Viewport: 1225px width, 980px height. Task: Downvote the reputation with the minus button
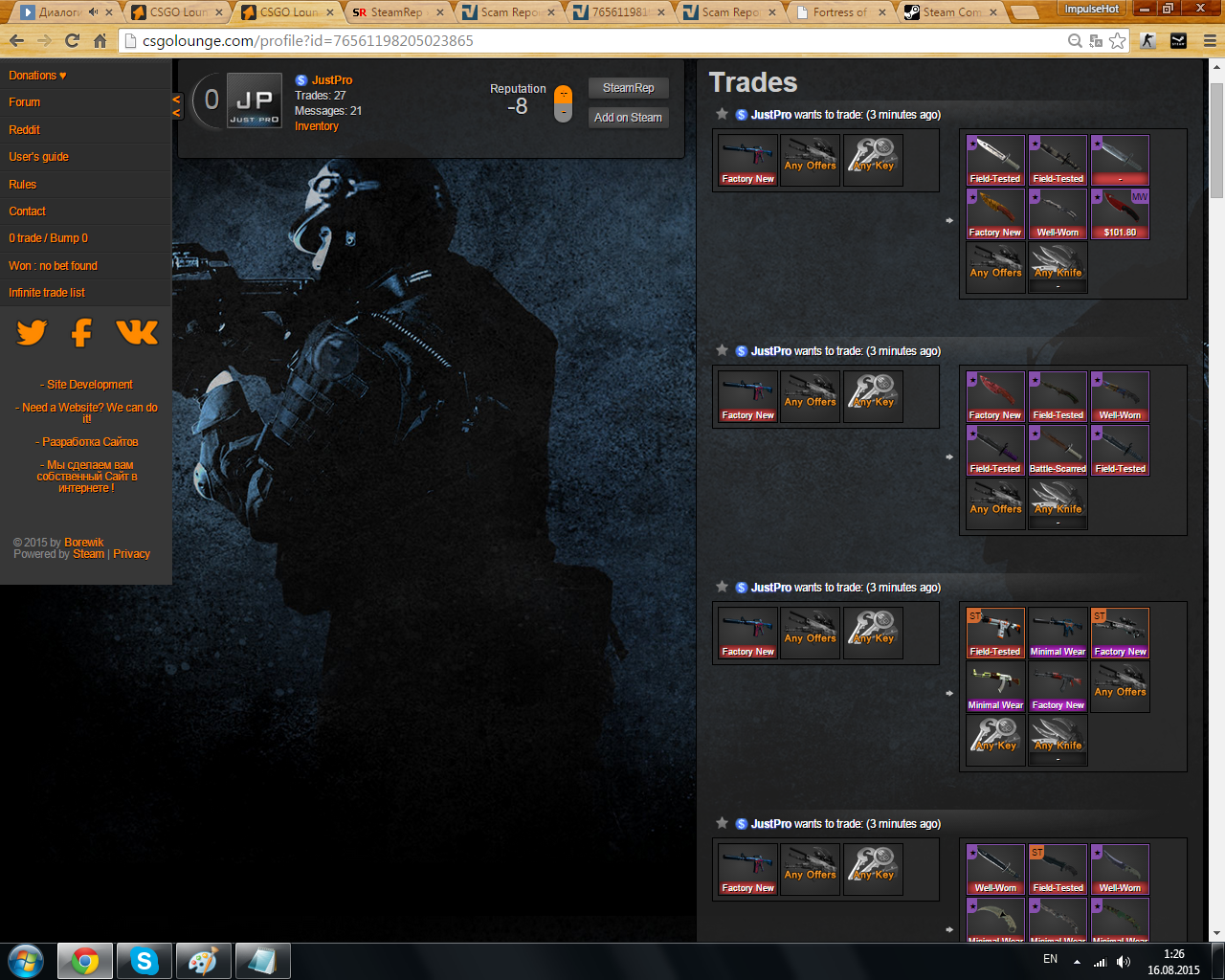pos(564,113)
